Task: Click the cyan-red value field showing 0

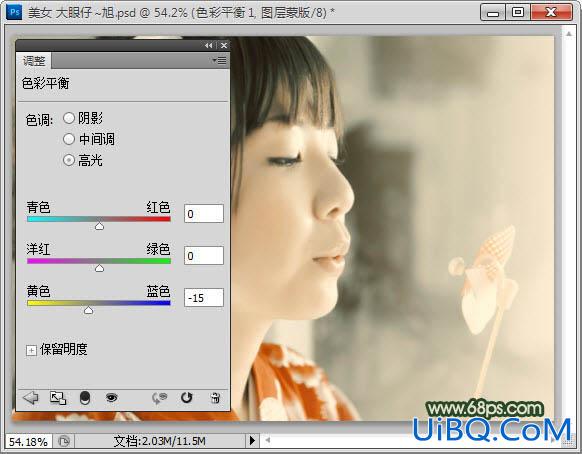Action: pyautogui.click(x=204, y=213)
